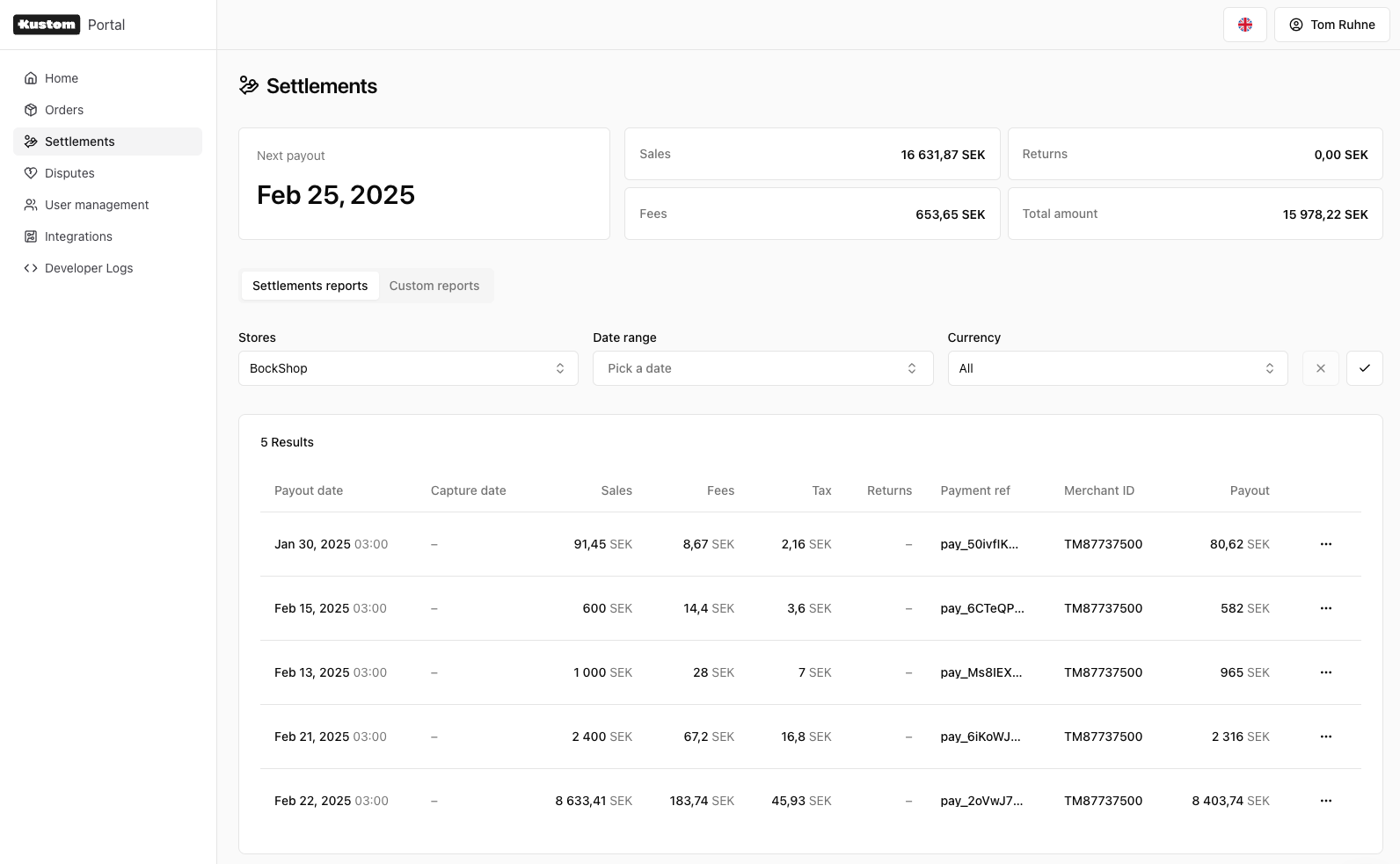Click the Settlements sidebar icon
Image resolution: width=1400 pixels, height=864 pixels.
pos(31,142)
